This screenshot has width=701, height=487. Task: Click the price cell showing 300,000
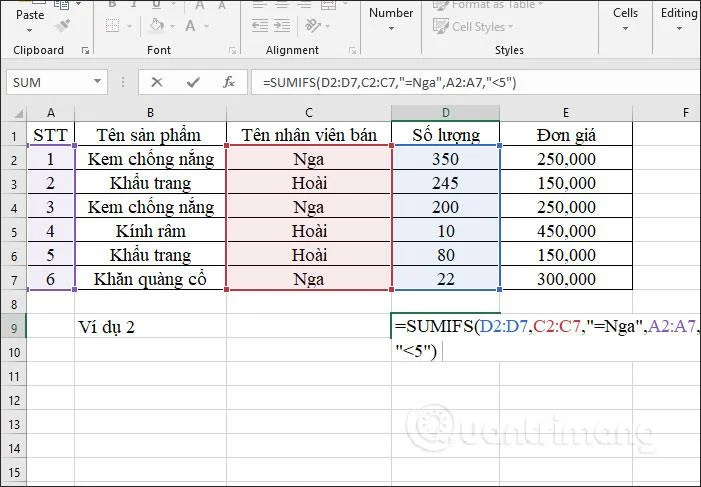click(566, 278)
